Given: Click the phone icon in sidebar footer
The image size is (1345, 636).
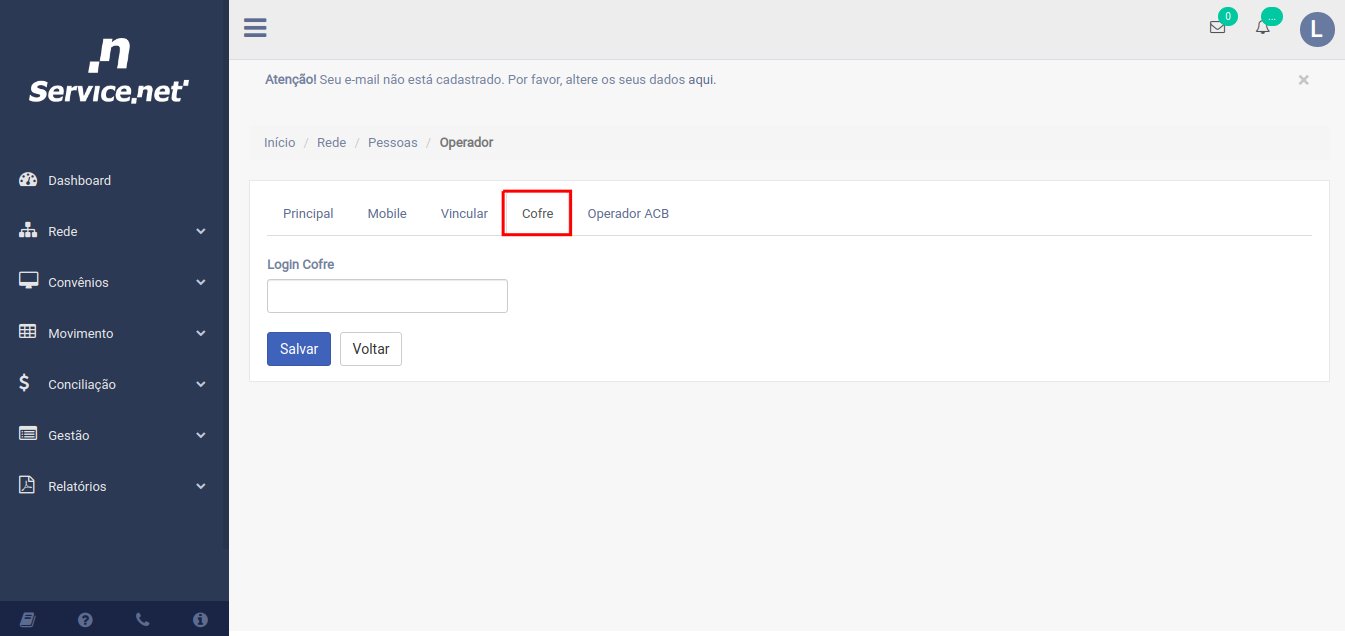Looking at the screenshot, I should tap(143, 620).
